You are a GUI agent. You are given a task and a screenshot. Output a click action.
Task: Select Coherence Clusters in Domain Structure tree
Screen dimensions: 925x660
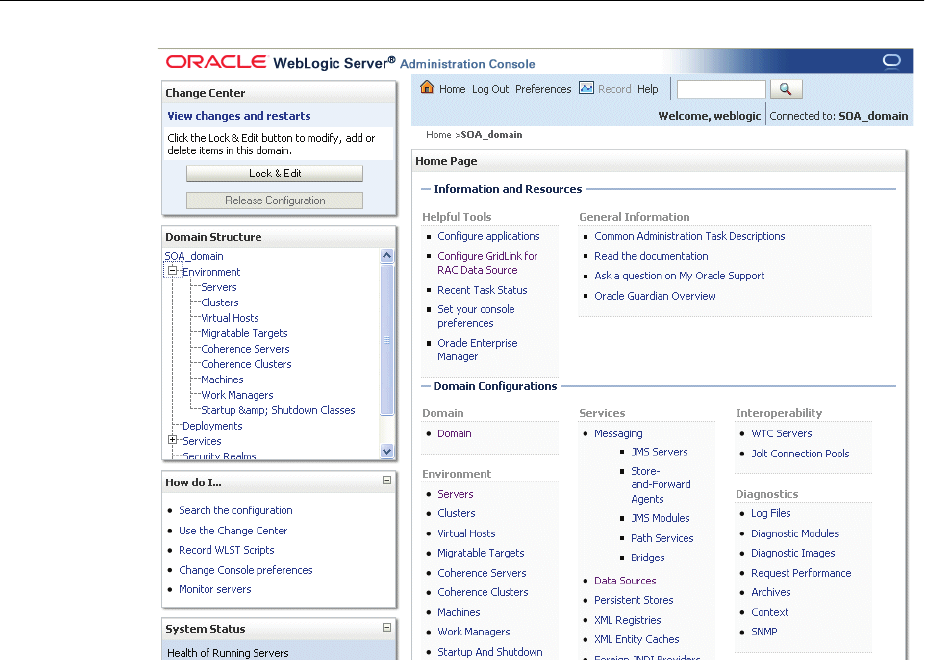pyautogui.click(x=246, y=365)
